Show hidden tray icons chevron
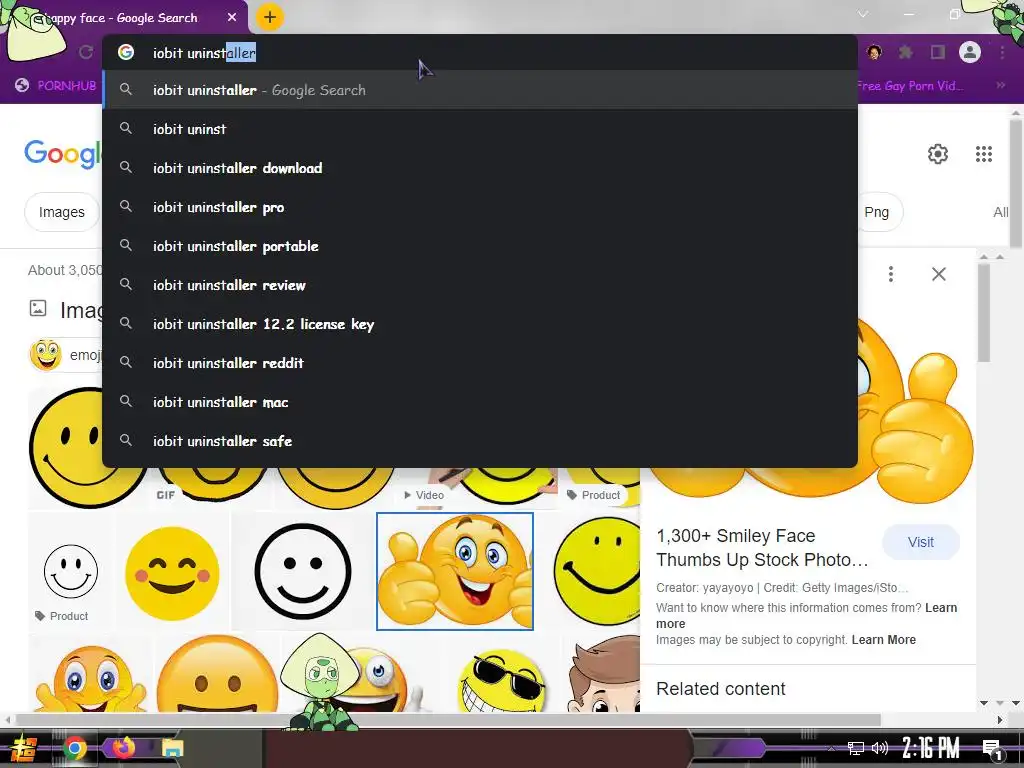The width and height of the screenshot is (1024, 768). tap(831, 748)
